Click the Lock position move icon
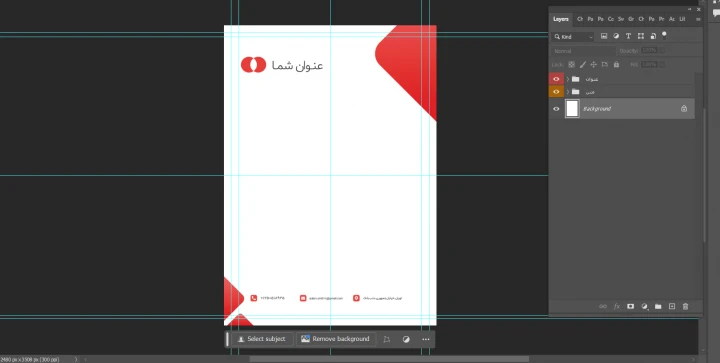720x363 pixels. (593, 65)
